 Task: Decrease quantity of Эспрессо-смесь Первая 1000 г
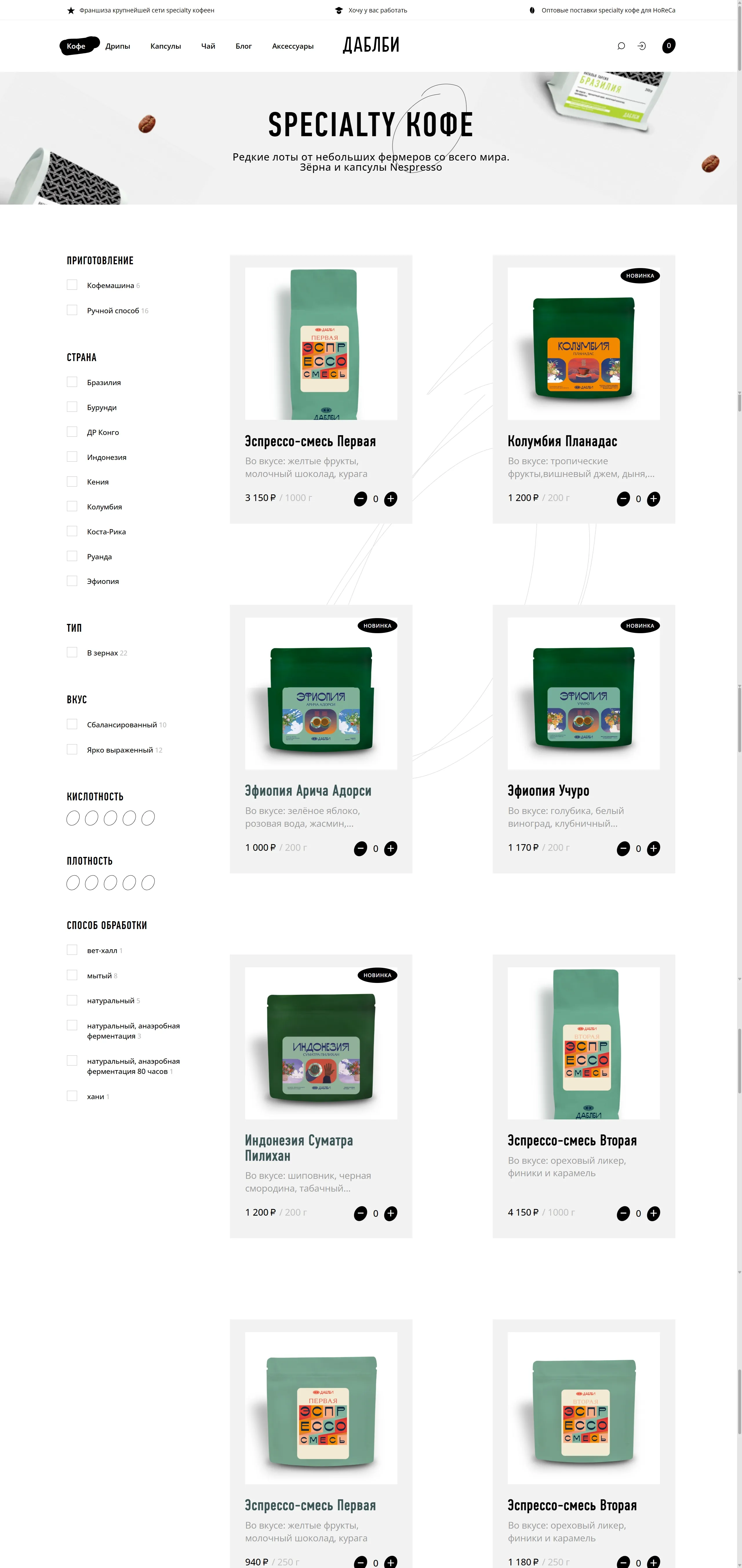click(x=360, y=499)
